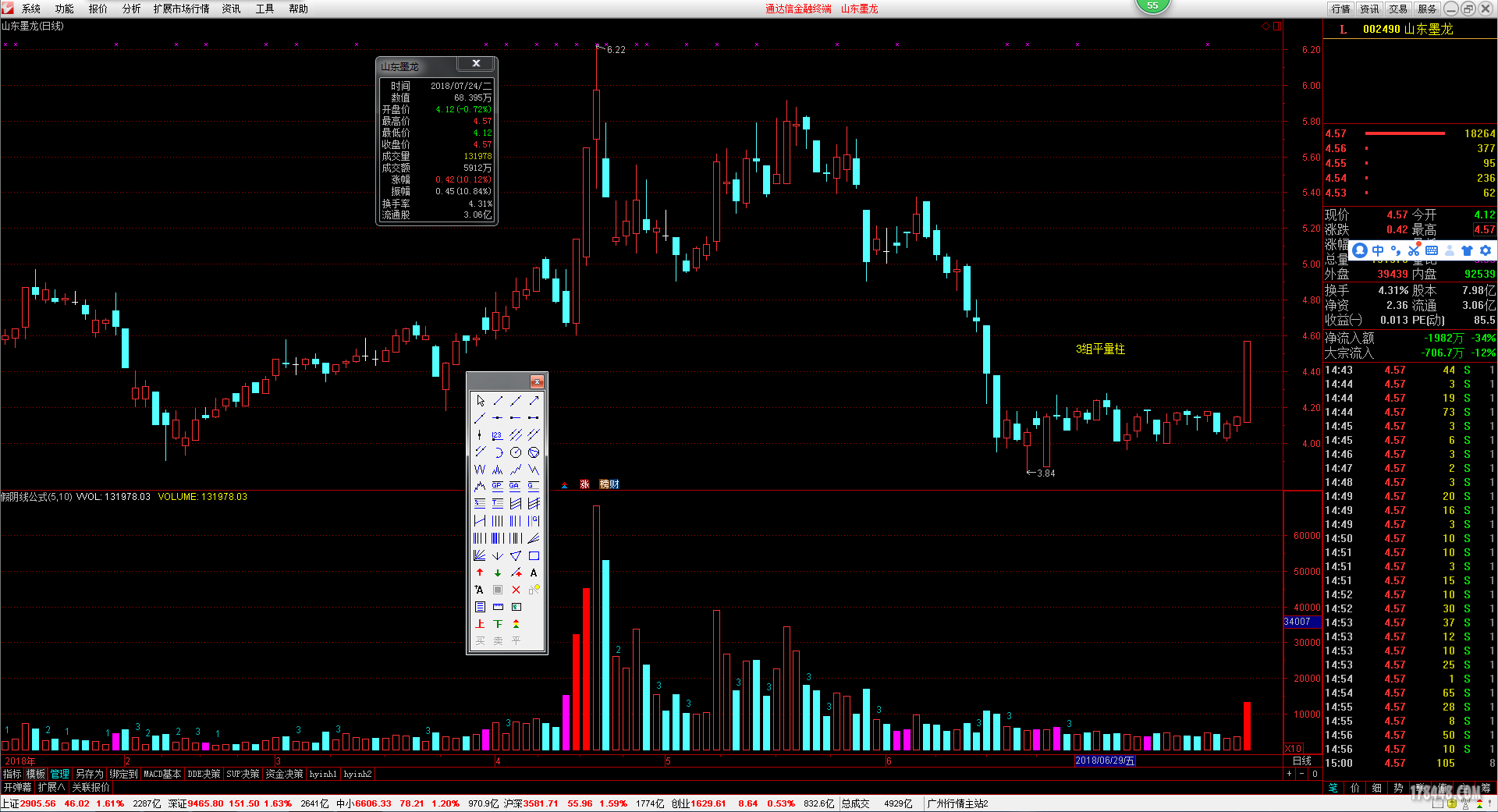Screen dimensions: 1498x812
Task: Select the triangle drawing tool
Action: click(516, 555)
